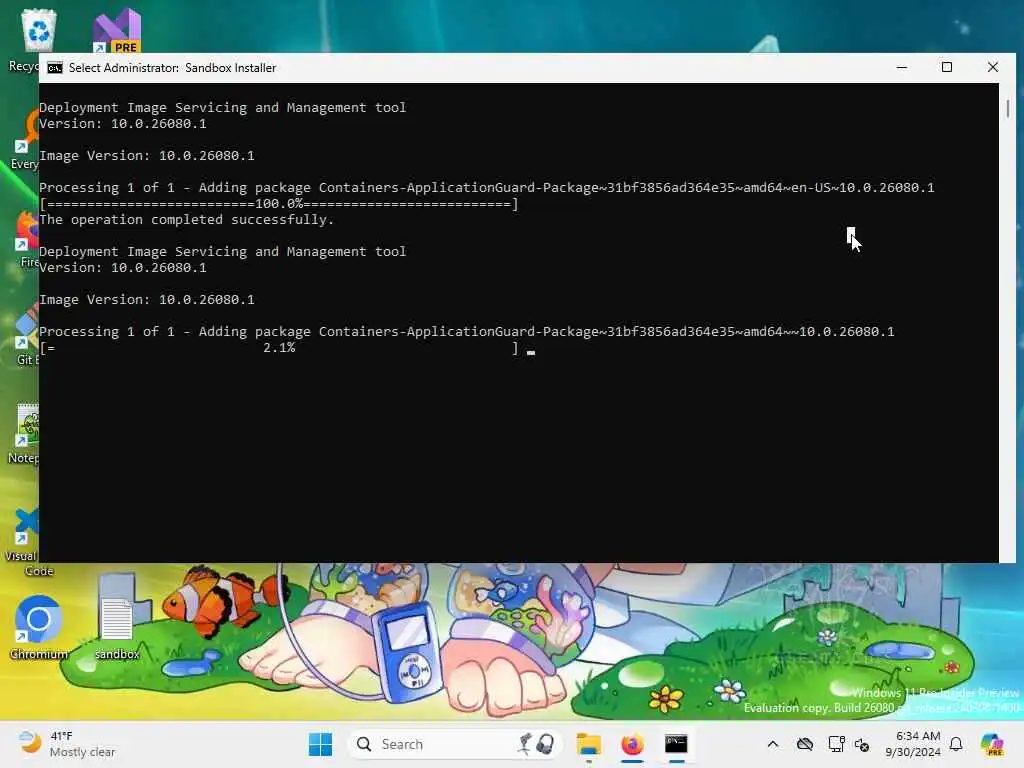The image size is (1024, 768).
Task: Open the sandbox file on desktop
Action: point(117,626)
